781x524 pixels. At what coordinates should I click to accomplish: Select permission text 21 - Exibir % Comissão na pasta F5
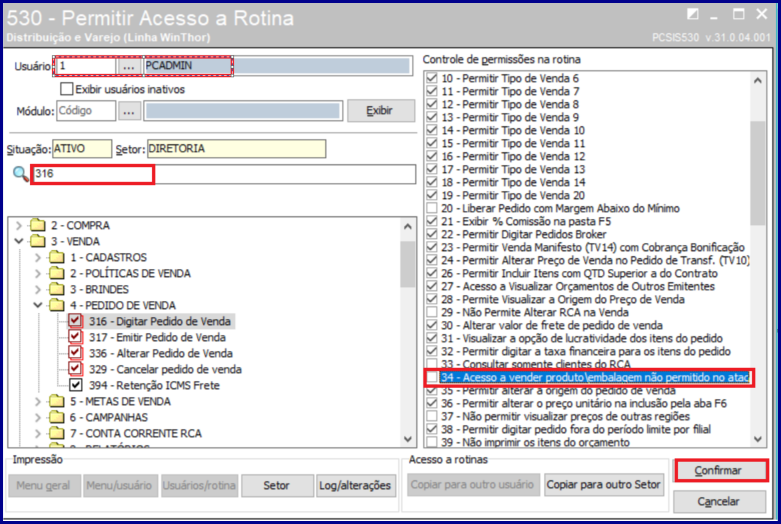click(526, 221)
